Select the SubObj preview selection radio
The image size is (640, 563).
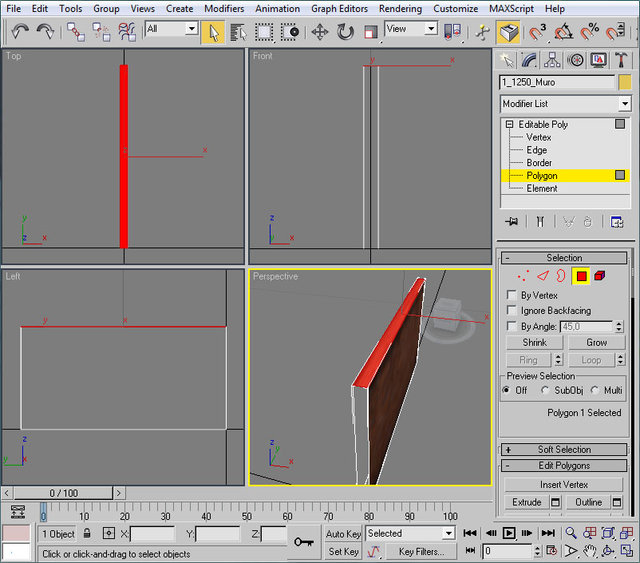click(546, 391)
